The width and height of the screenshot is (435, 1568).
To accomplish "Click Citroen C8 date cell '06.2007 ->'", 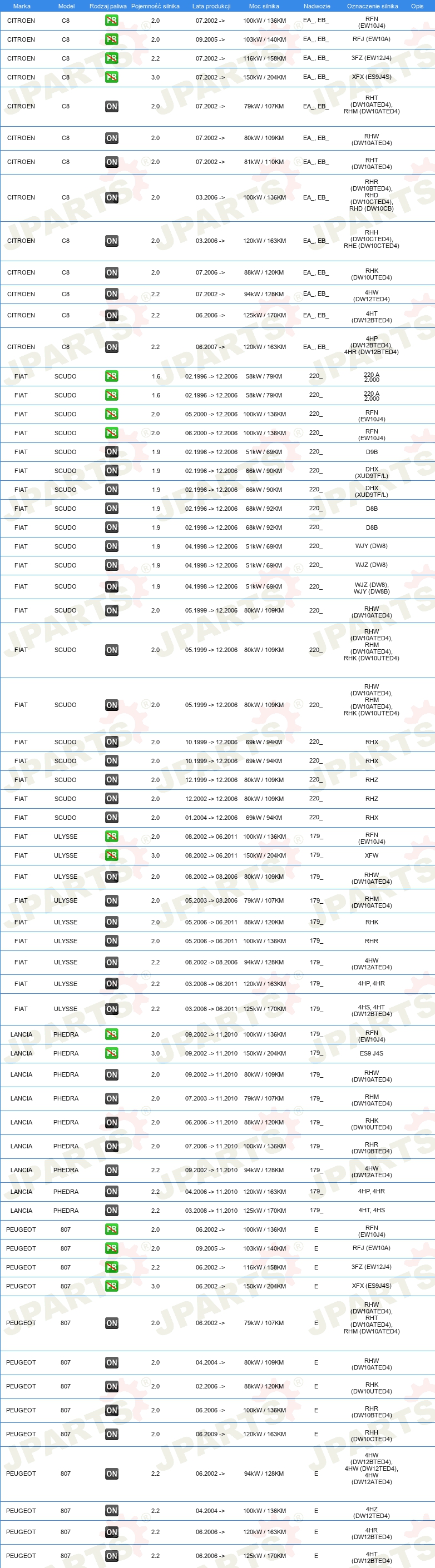I will (x=210, y=347).
